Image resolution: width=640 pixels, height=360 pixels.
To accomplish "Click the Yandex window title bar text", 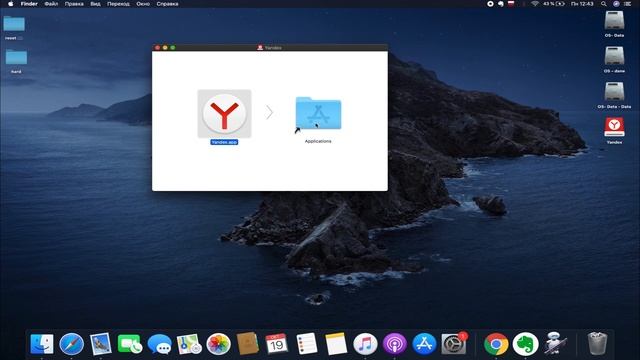I will pyautogui.click(x=273, y=48).
